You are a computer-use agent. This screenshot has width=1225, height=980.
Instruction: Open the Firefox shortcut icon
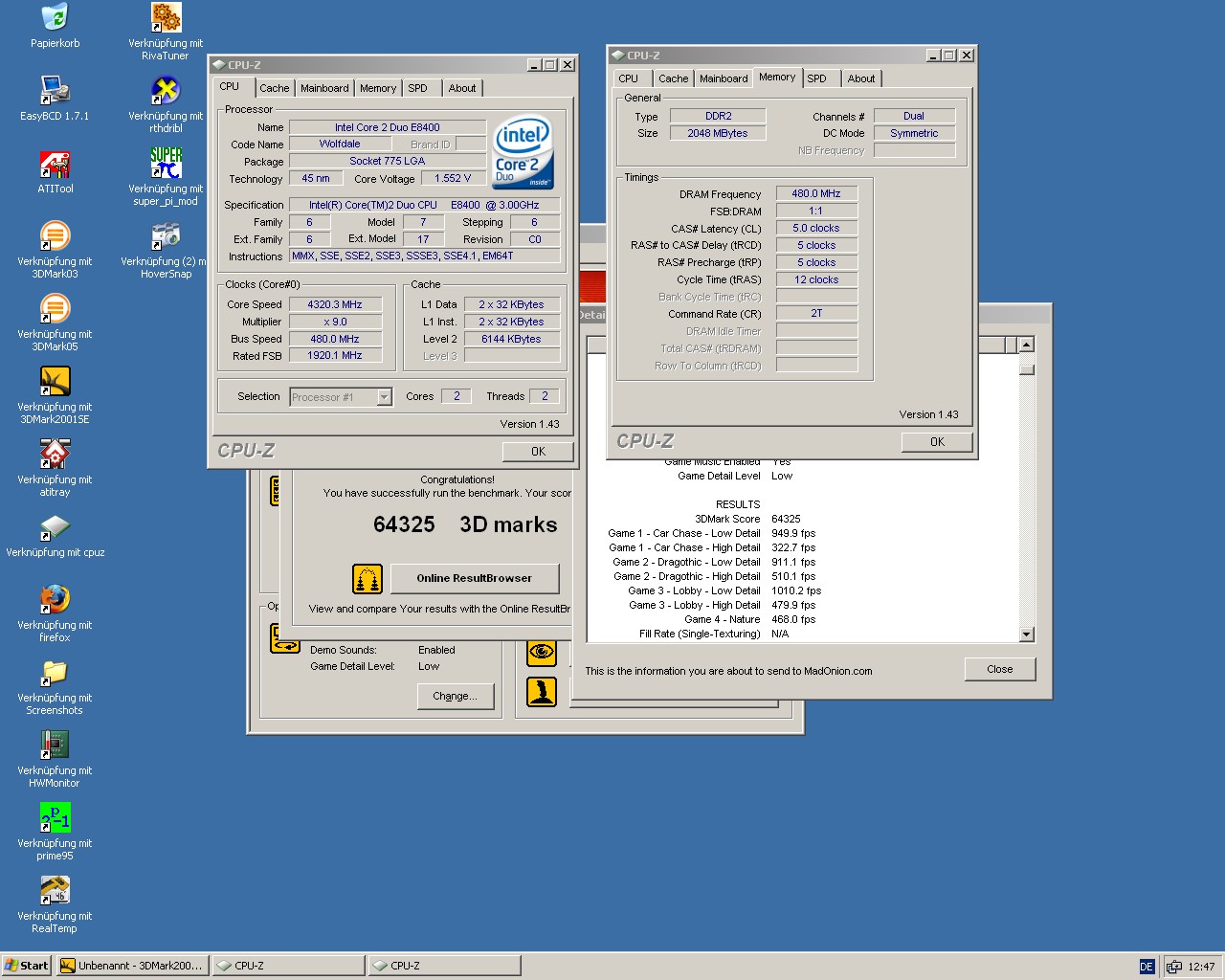[x=55, y=599]
